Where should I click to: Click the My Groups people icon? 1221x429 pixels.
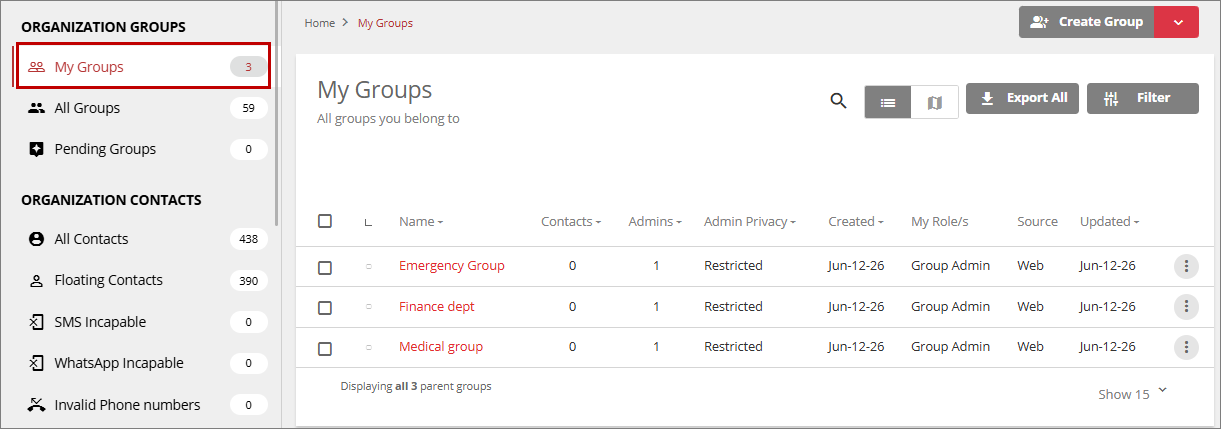click(37, 67)
